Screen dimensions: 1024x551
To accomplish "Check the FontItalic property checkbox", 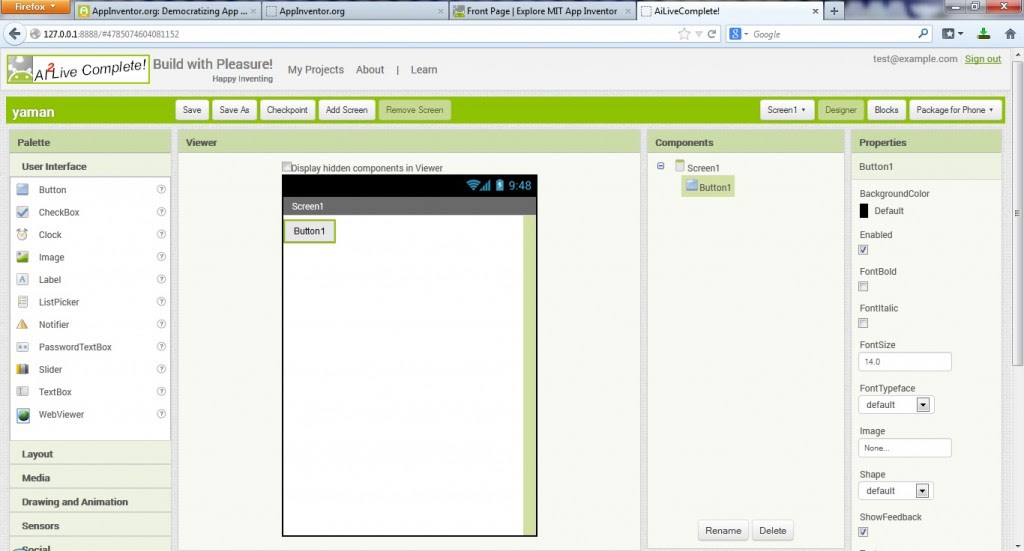I will pos(863,323).
